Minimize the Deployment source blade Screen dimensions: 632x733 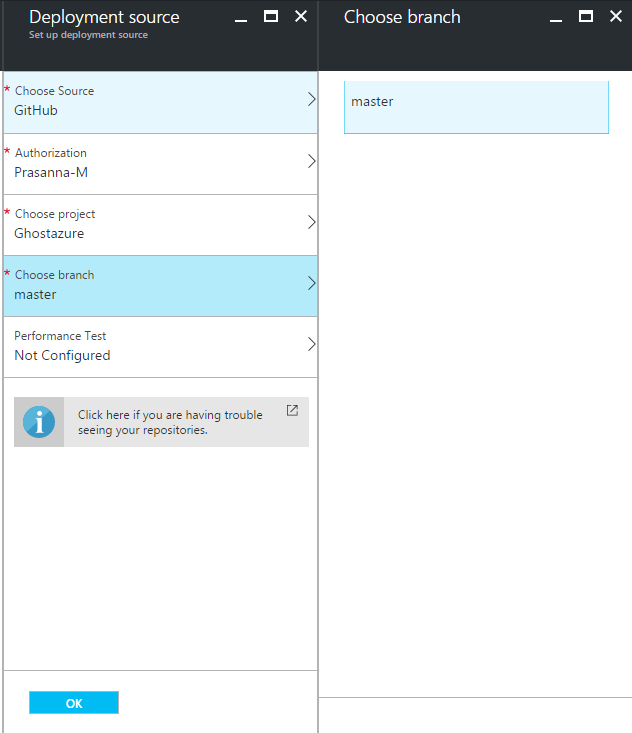pos(240,18)
